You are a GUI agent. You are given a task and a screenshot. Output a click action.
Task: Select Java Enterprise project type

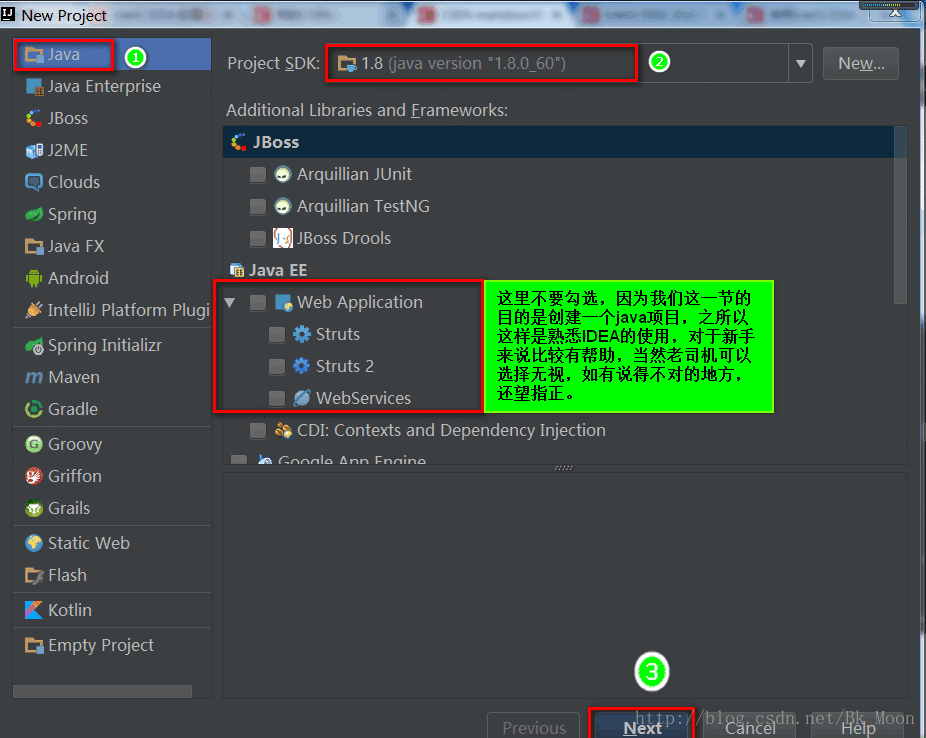104,87
